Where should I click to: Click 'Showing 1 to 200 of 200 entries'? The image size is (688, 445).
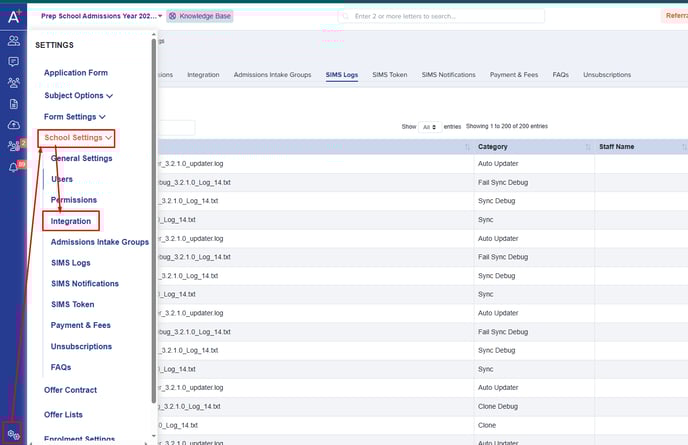pos(507,126)
